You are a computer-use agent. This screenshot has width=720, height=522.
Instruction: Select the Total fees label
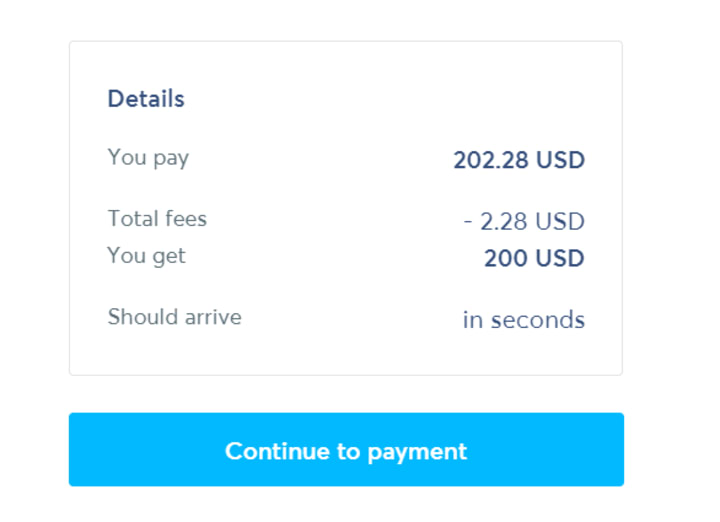point(157,218)
